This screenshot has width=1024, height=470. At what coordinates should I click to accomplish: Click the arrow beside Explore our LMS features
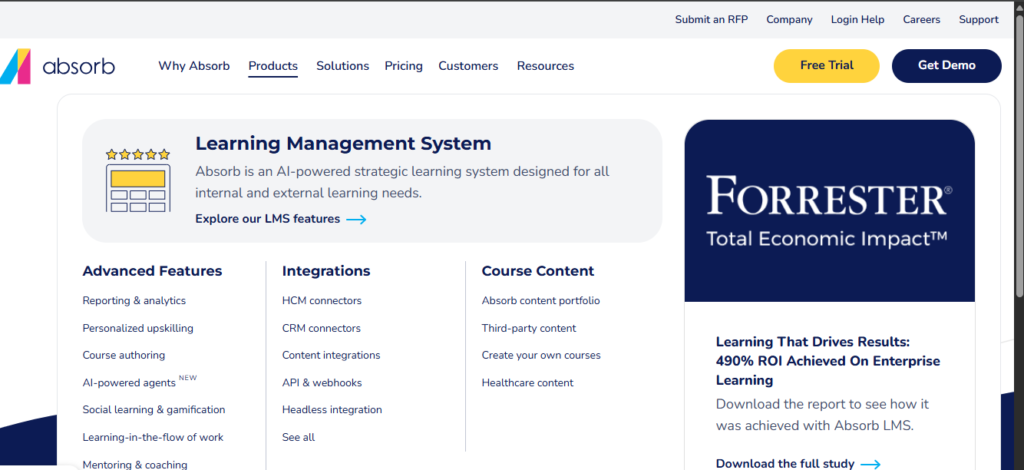[357, 219]
